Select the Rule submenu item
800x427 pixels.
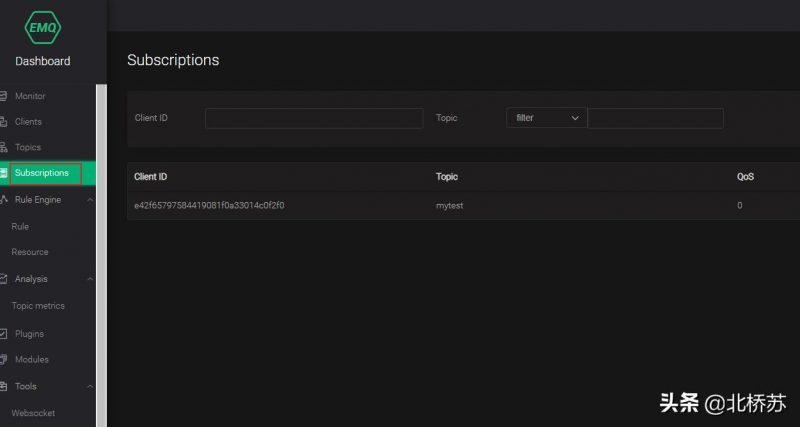click(x=20, y=227)
